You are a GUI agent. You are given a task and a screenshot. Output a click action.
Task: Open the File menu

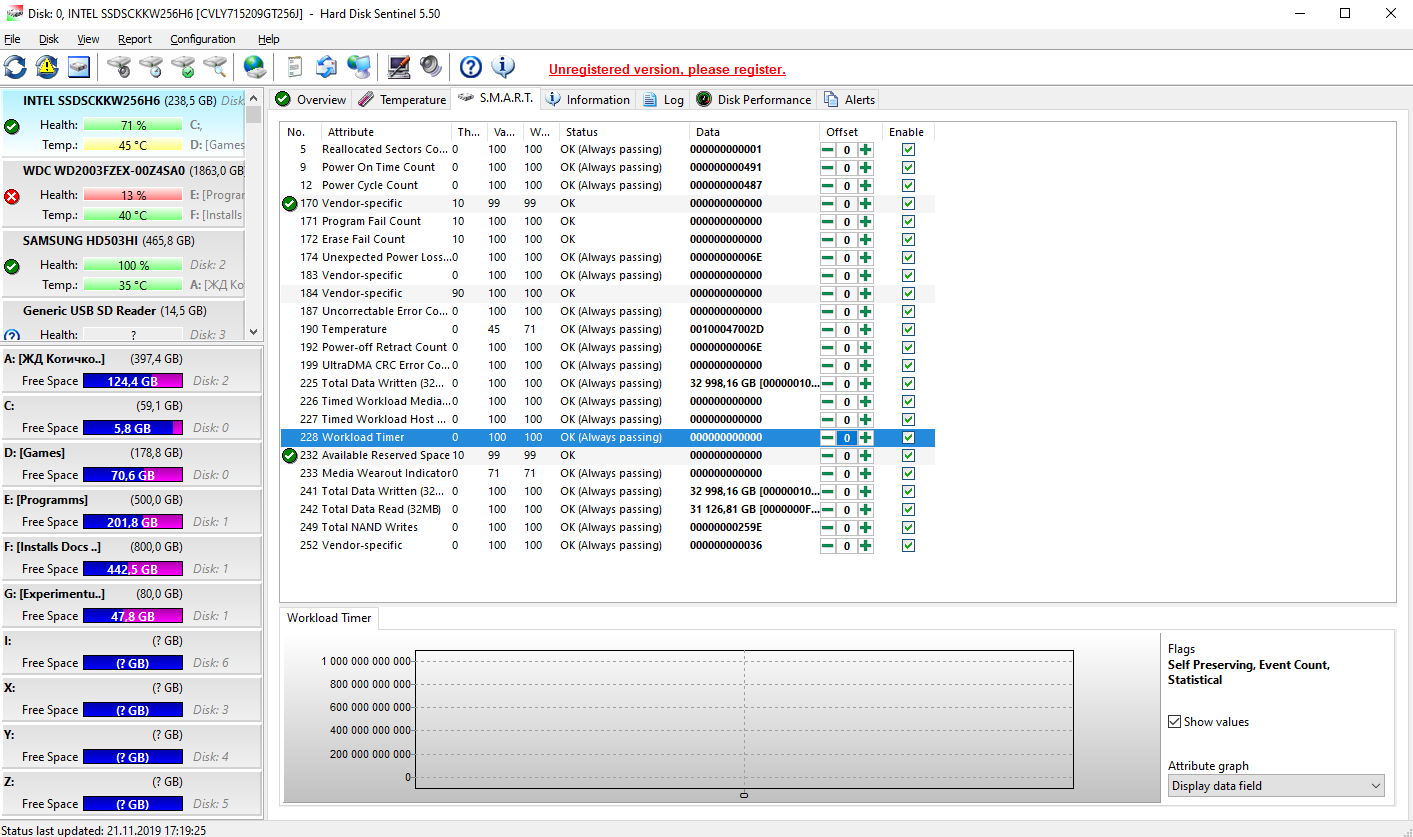12,39
